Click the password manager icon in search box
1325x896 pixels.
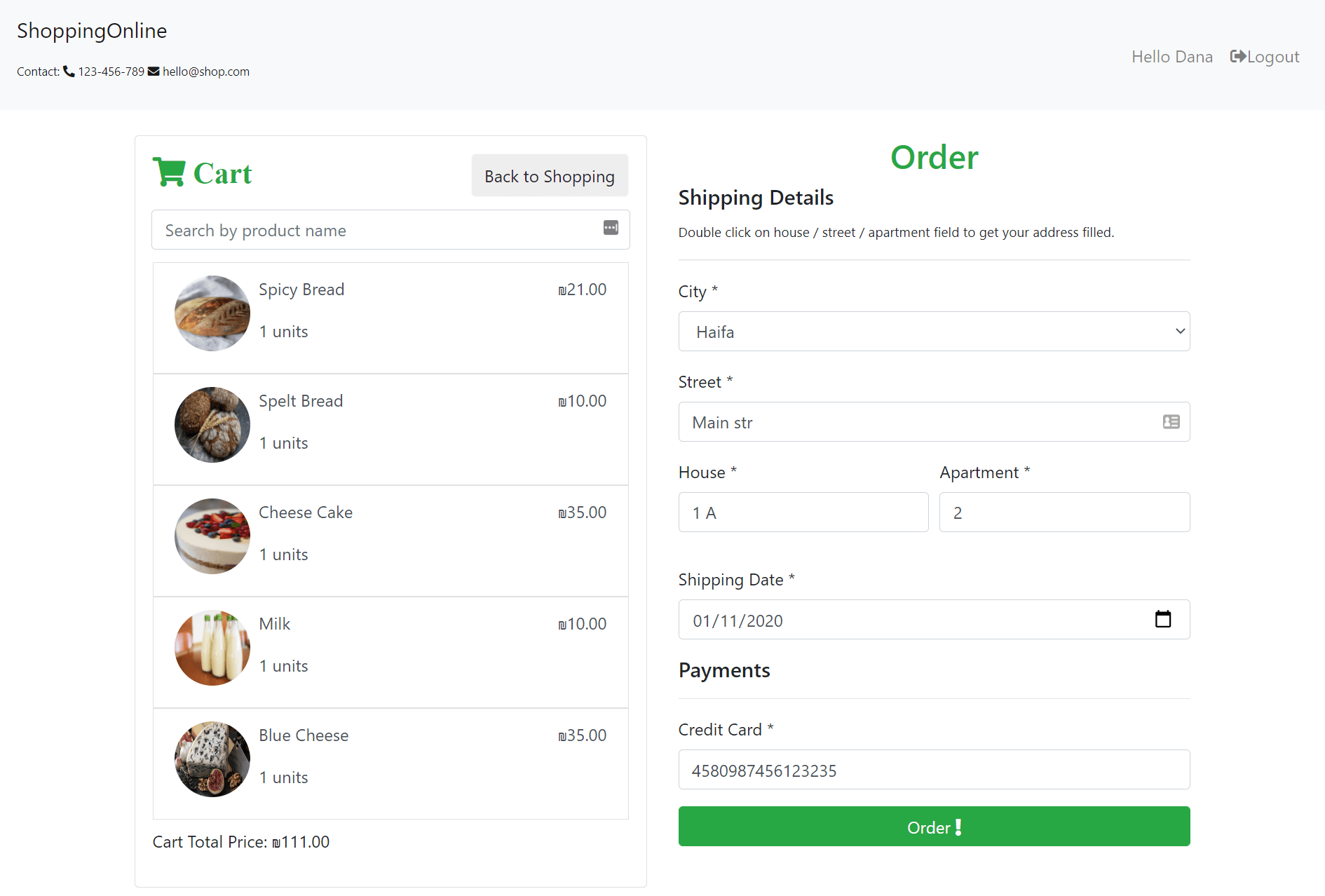pyautogui.click(x=611, y=228)
